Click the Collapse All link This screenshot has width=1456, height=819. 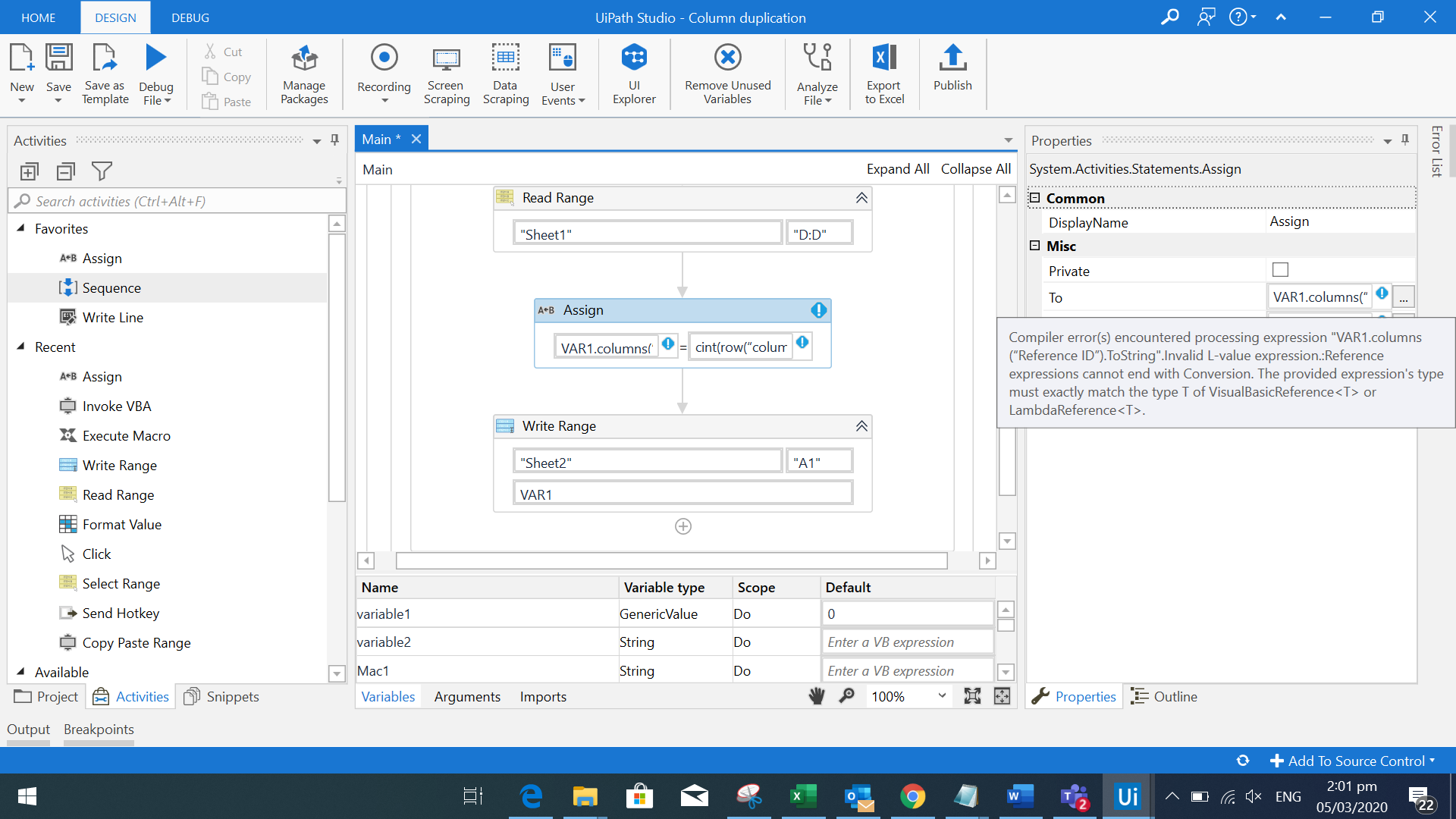click(975, 169)
